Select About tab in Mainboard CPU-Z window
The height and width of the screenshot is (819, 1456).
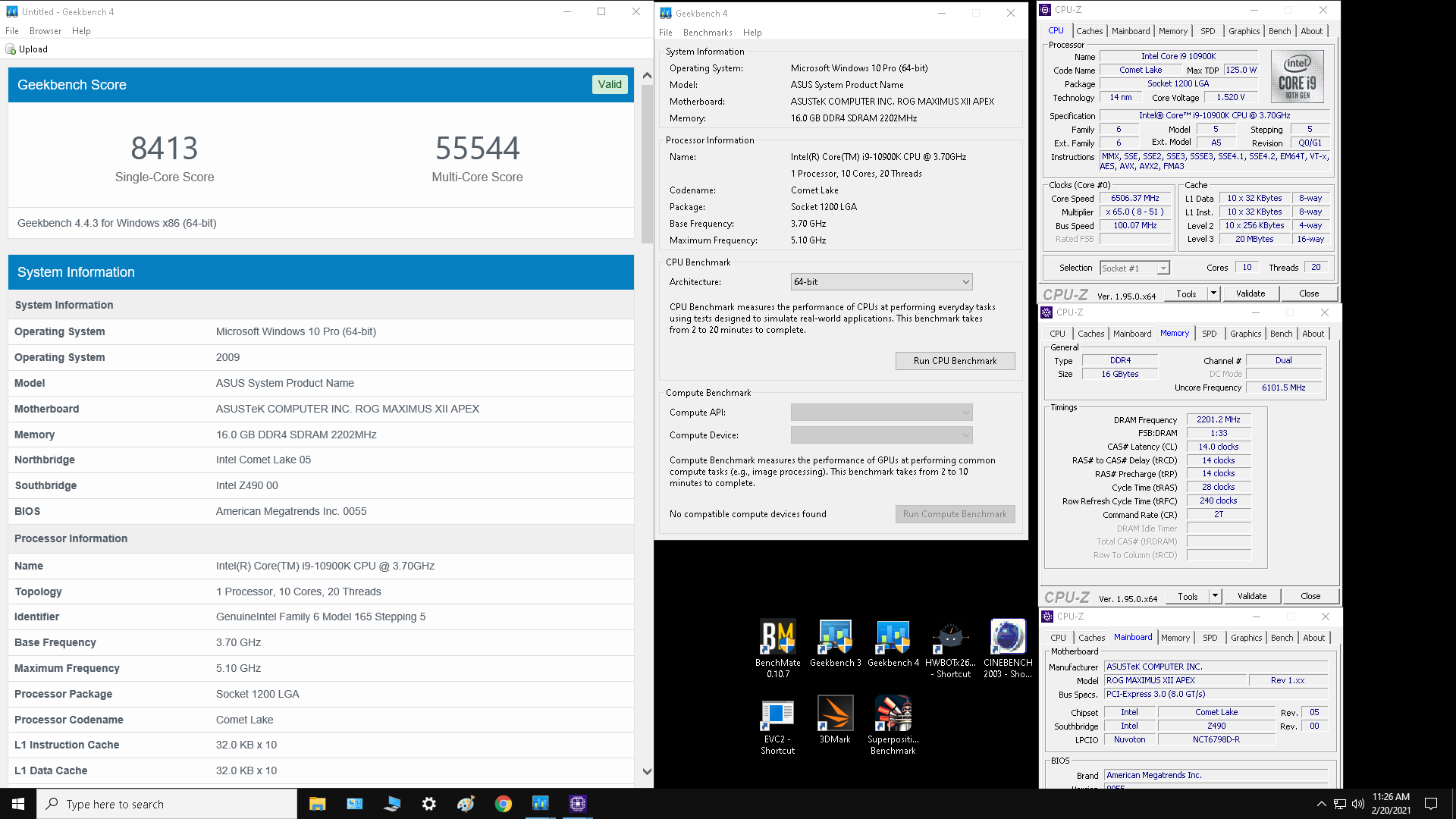pos(1314,638)
